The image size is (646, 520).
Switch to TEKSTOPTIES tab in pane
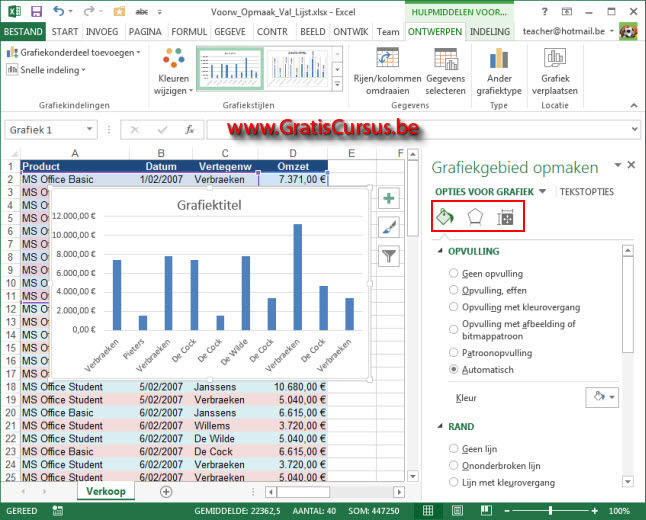tap(586, 192)
